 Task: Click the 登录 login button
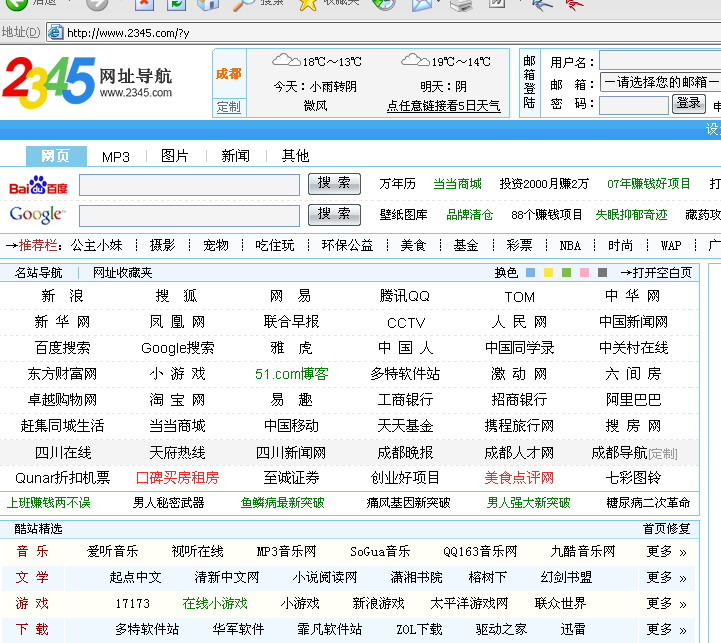pos(688,104)
